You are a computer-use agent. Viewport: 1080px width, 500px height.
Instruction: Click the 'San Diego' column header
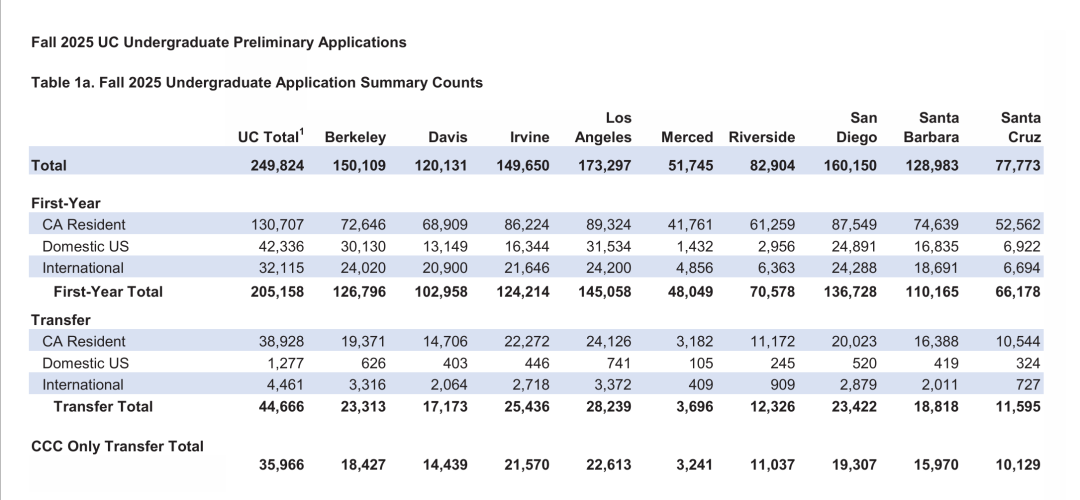(857, 127)
